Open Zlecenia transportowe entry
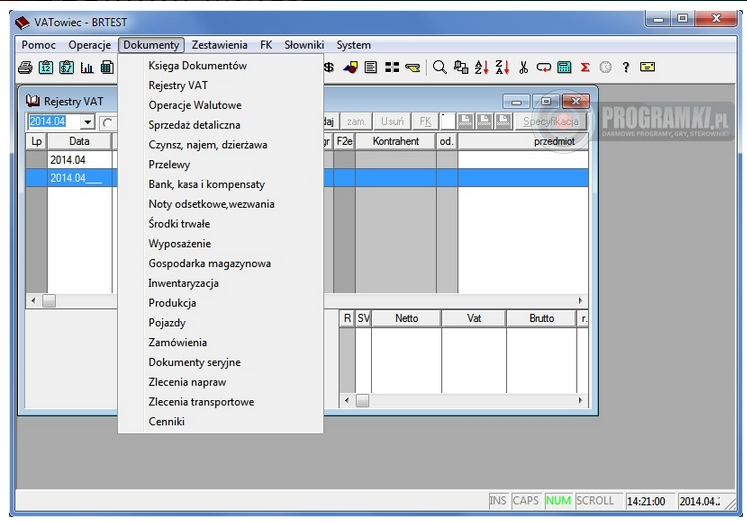The height and width of the screenshot is (522, 747). tap(221, 402)
